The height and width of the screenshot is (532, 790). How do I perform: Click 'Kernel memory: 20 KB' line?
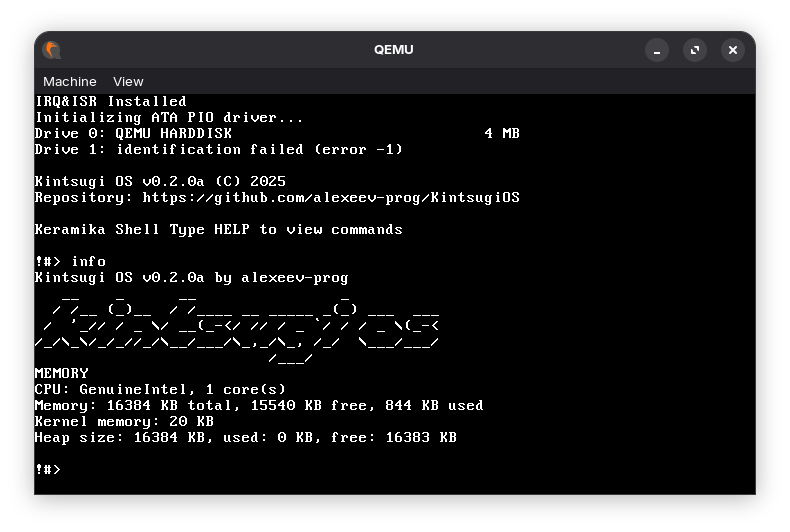(x=124, y=422)
